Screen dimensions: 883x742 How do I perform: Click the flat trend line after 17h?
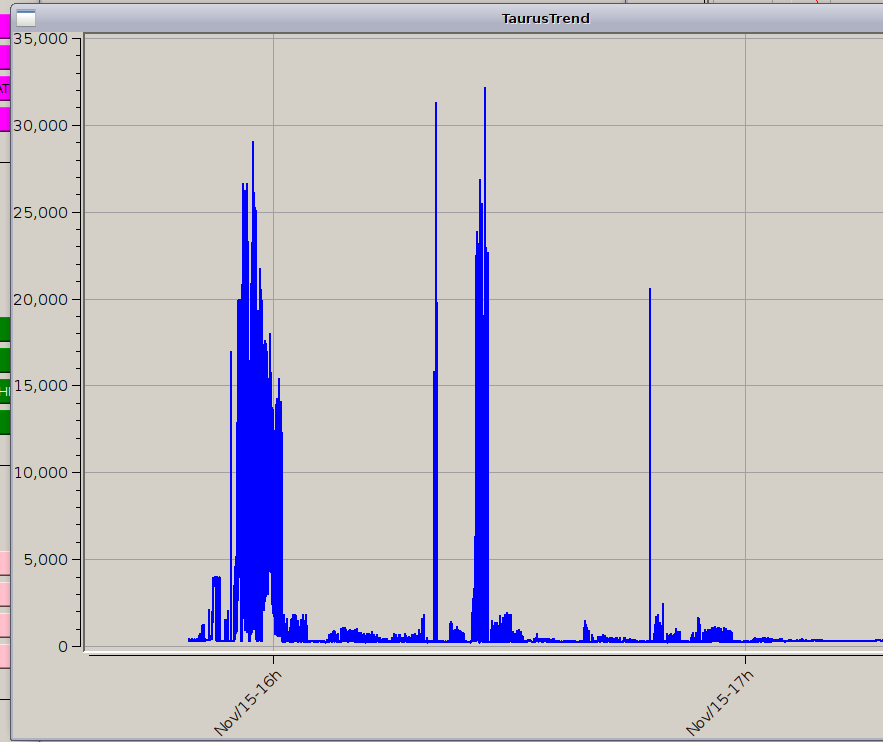[x=820, y=640]
